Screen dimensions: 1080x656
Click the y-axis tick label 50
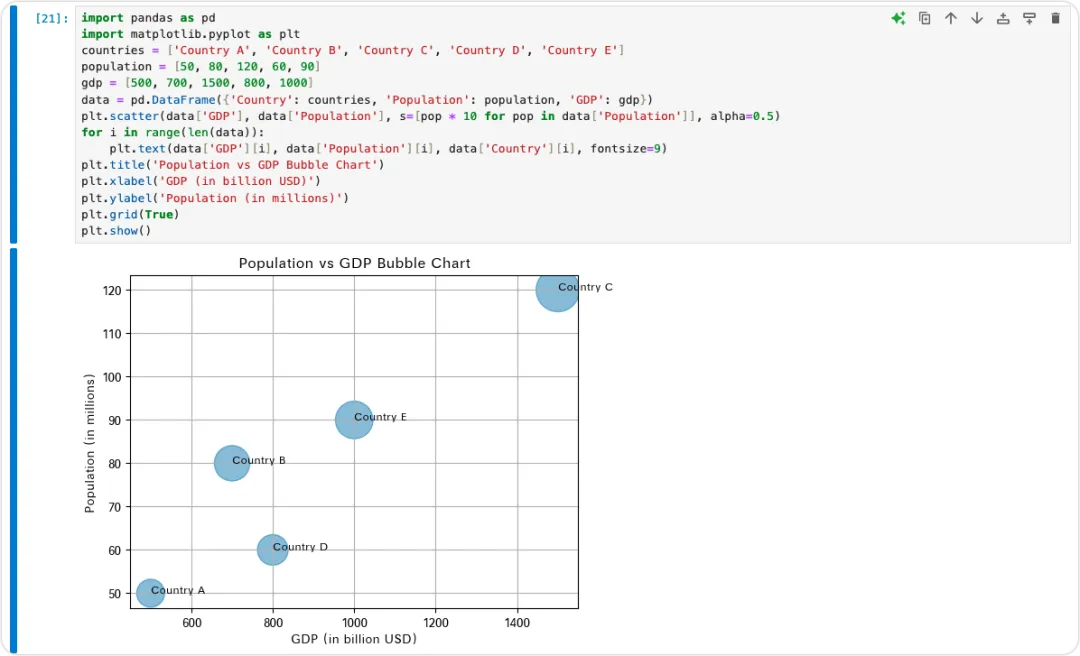[115, 594]
